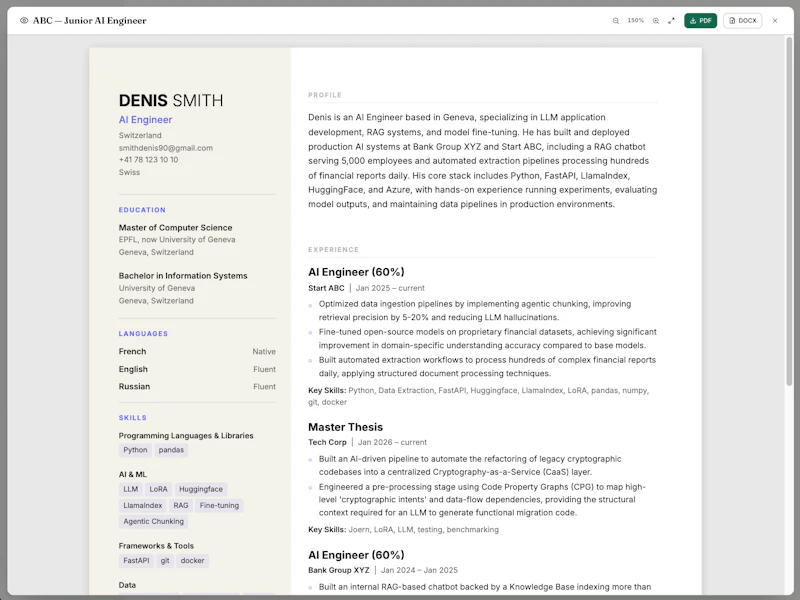
Task: Click the Tech Corp employer name
Action: [x=327, y=442]
